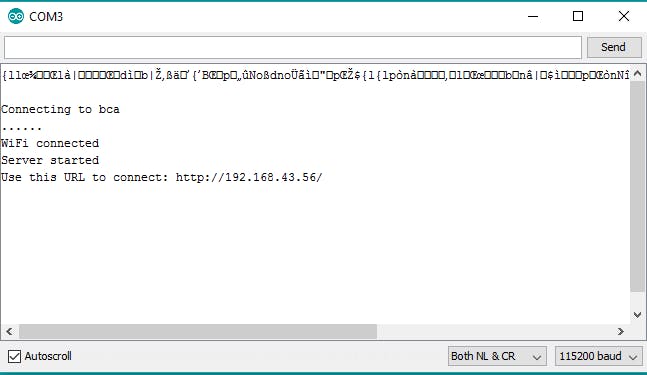647x375 pixels.
Task: Maximize the COM3 window
Action: [578, 17]
